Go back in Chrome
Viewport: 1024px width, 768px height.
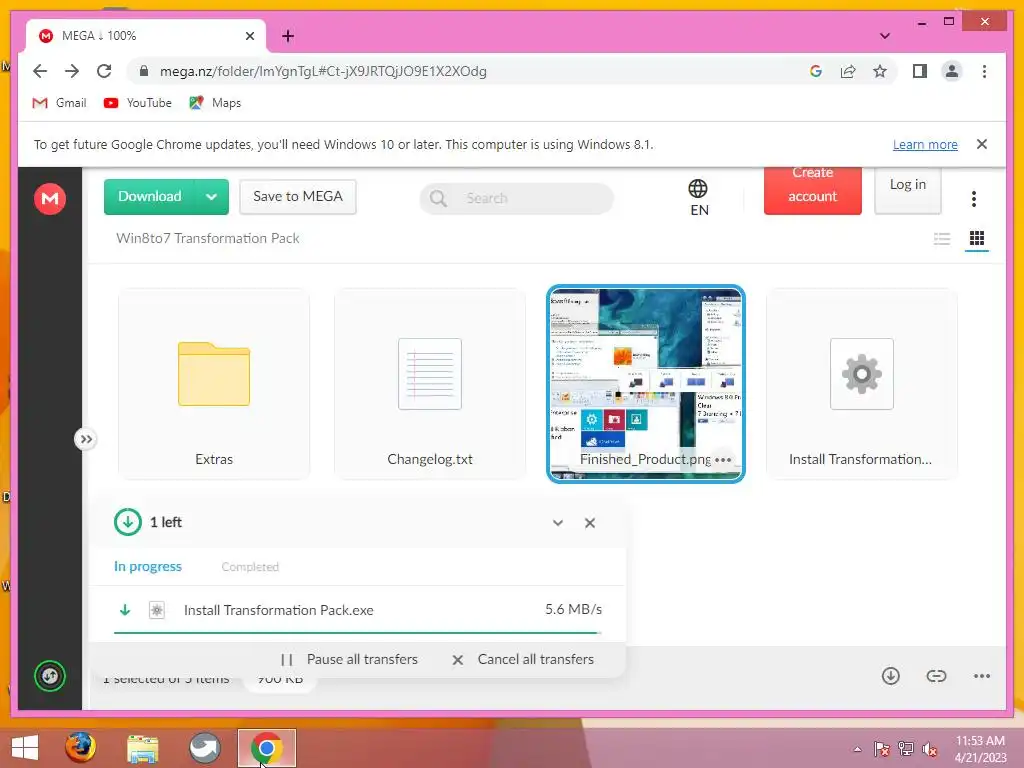point(40,71)
